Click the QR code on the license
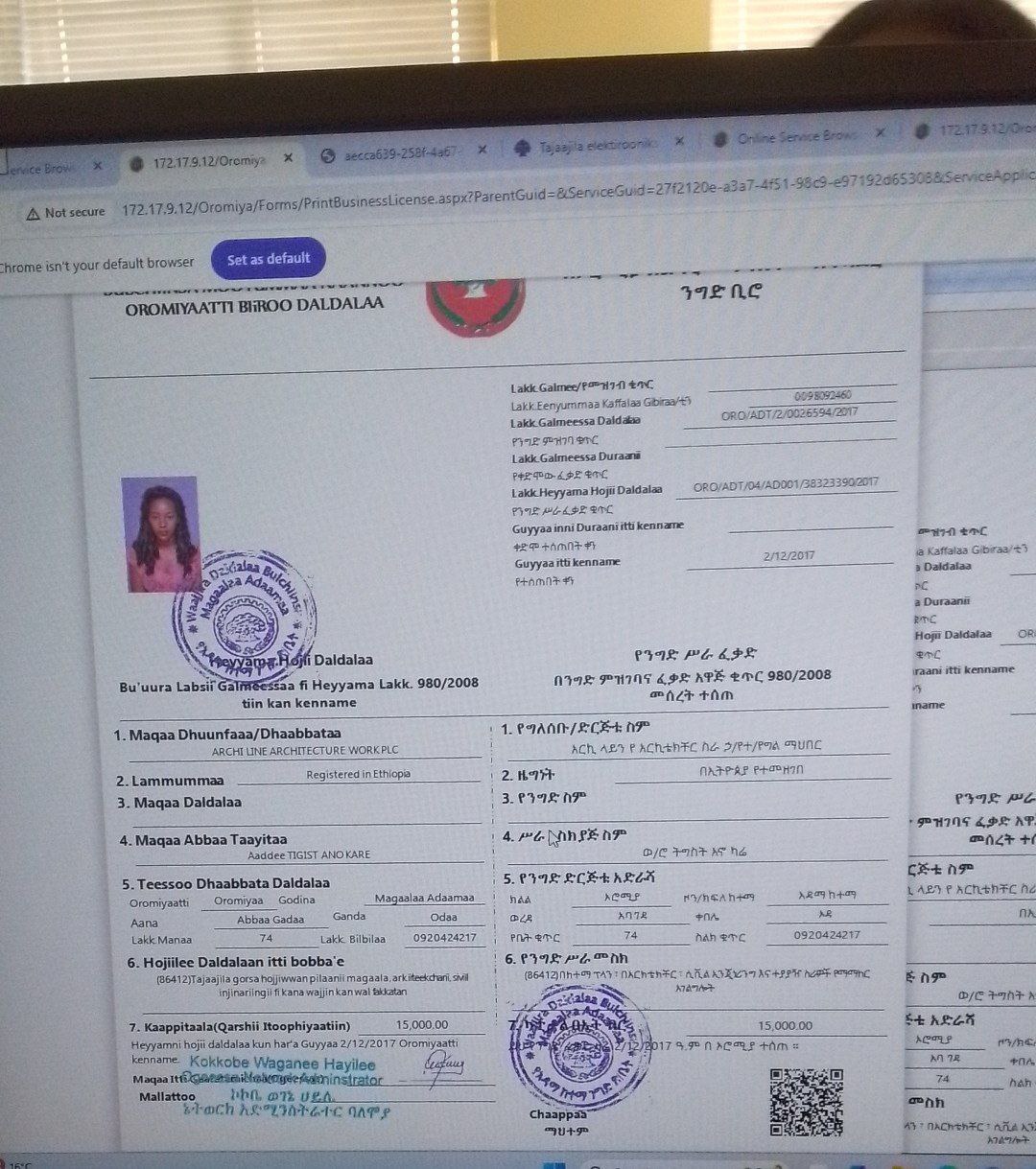Screen dimensions: 1036x1169 tap(807, 1101)
